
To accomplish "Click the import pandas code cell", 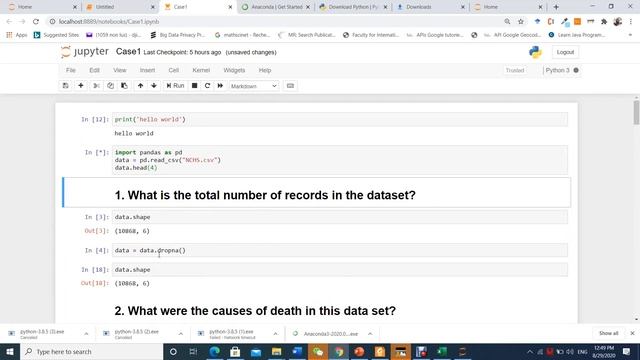I will point(340,160).
